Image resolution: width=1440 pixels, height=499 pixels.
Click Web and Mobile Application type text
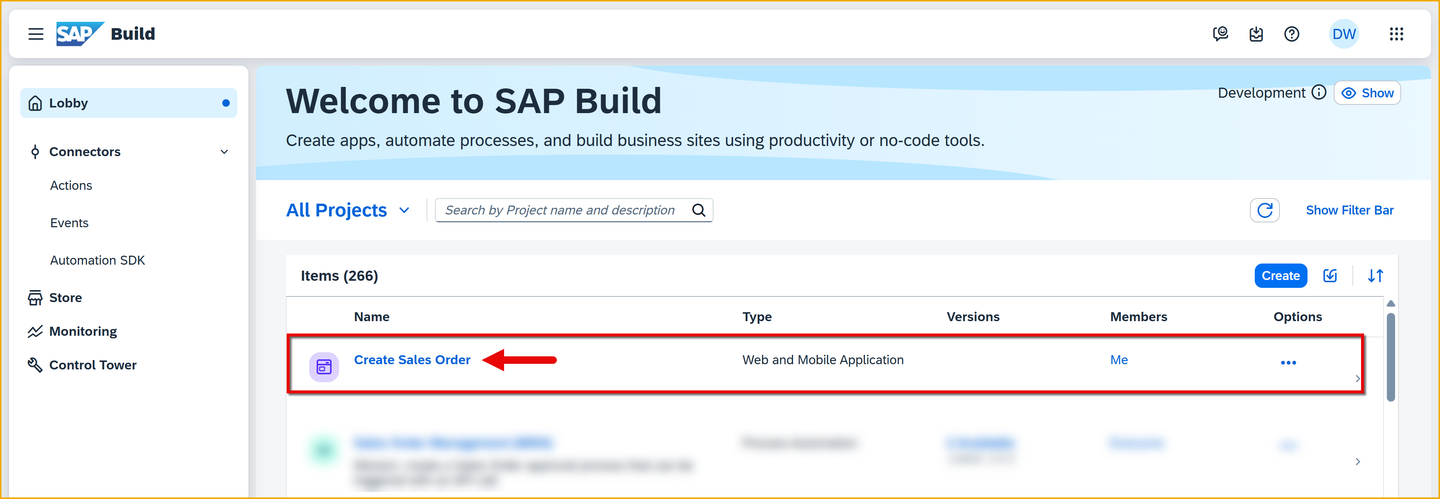[823, 360]
